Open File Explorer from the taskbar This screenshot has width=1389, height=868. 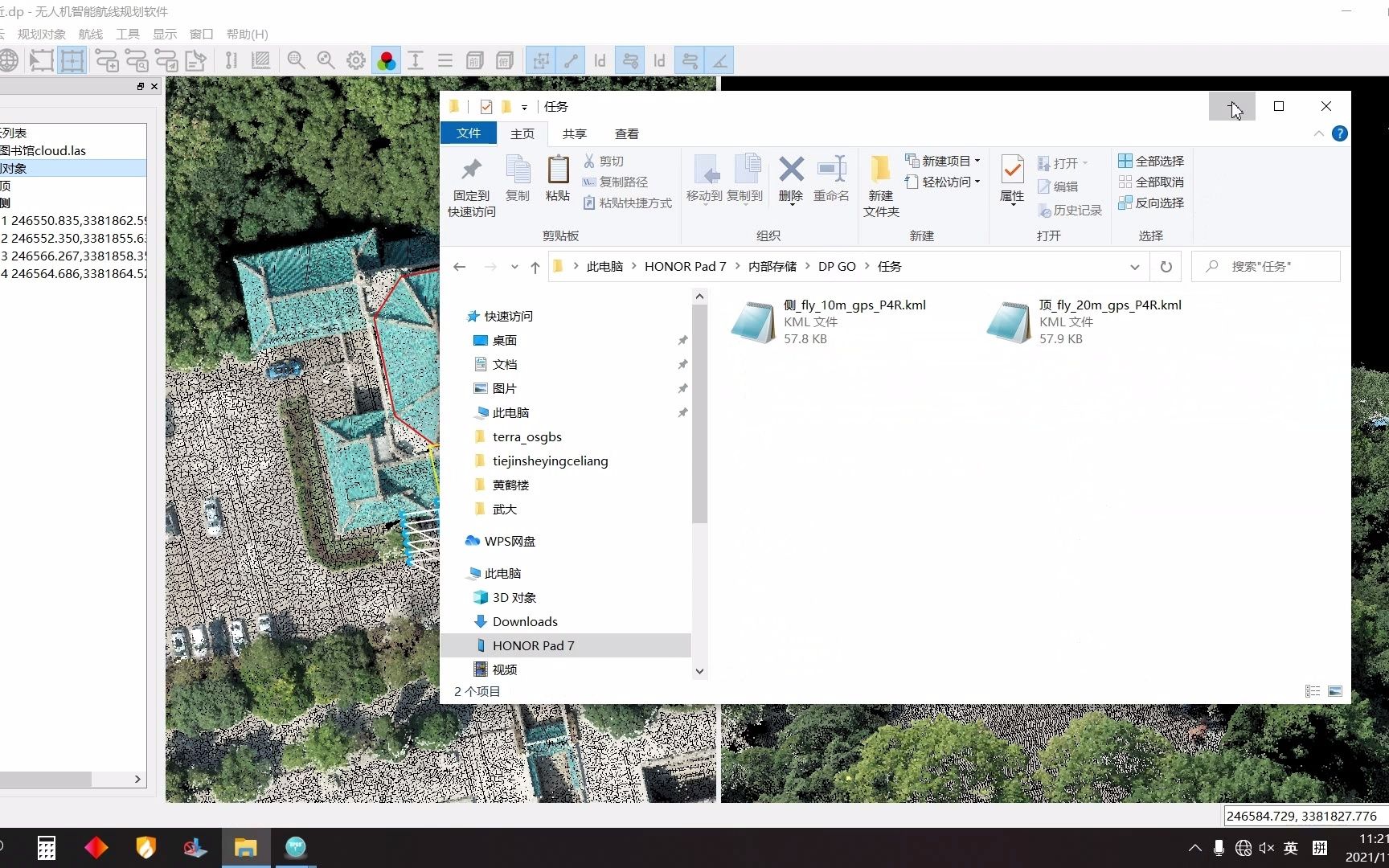pos(245,848)
